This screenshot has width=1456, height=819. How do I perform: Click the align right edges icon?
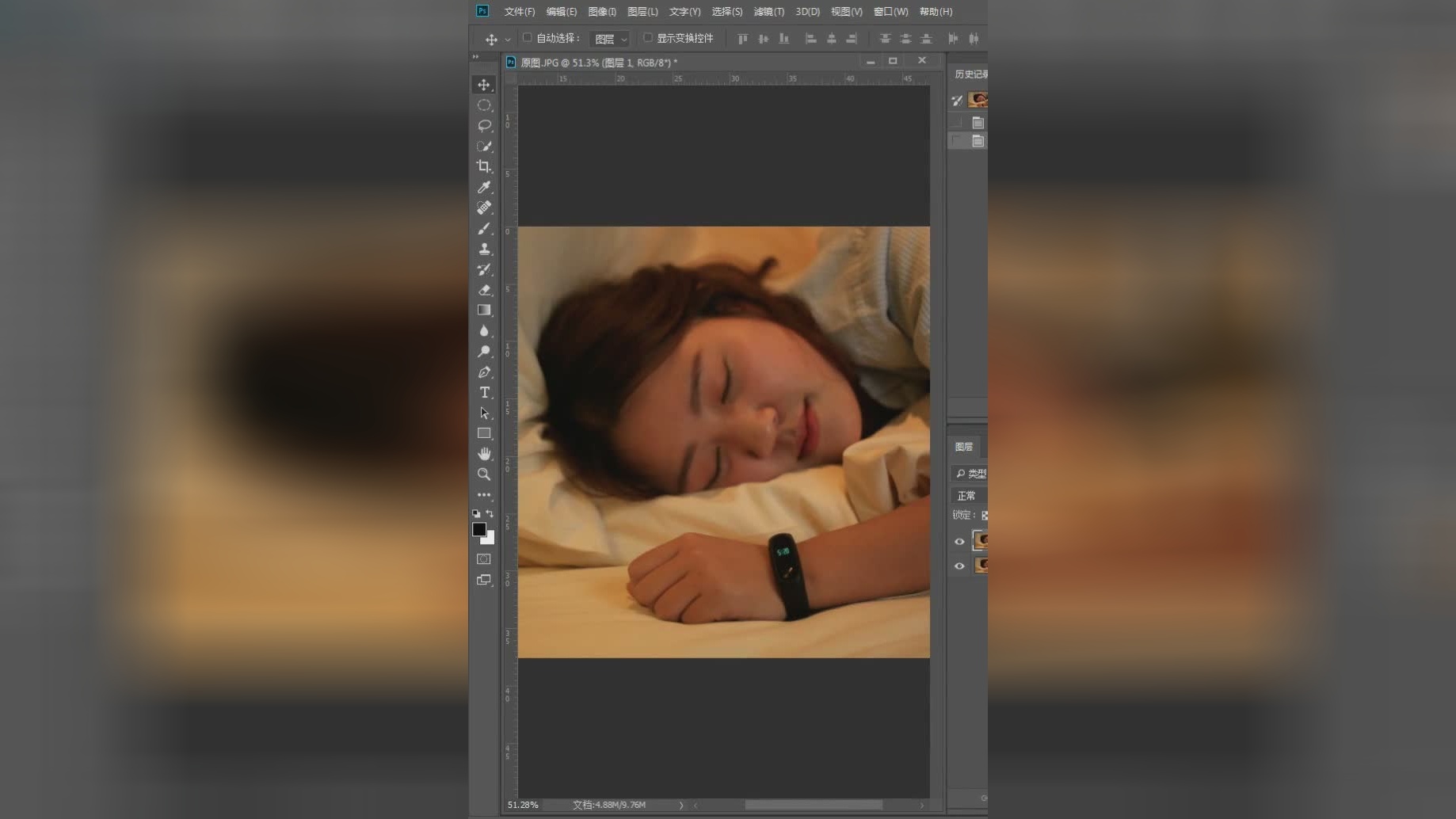click(852, 38)
